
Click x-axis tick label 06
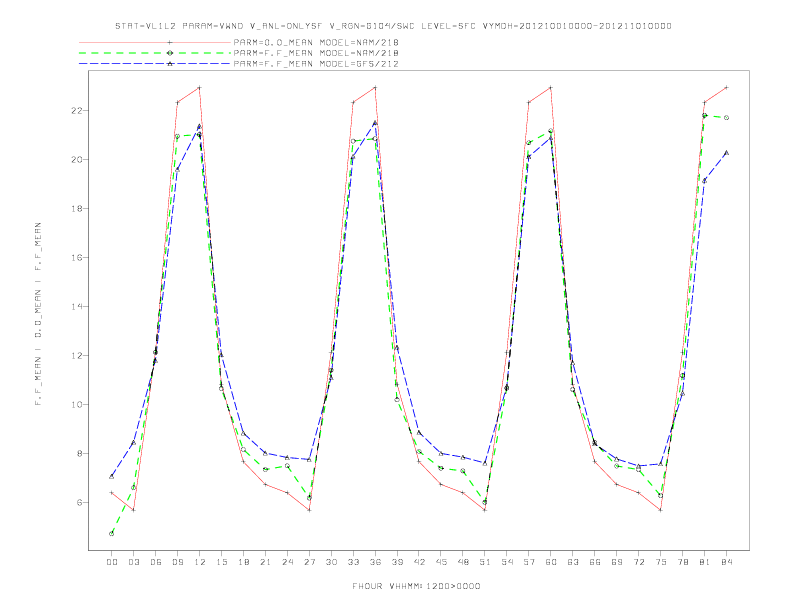pyautogui.click(x=156, y=562)
